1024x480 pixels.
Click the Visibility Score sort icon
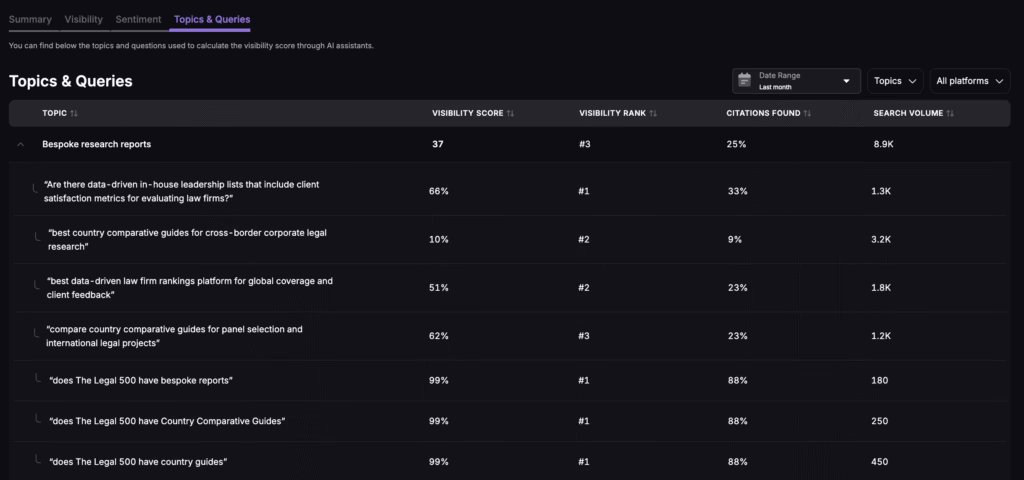coord(511,113)
